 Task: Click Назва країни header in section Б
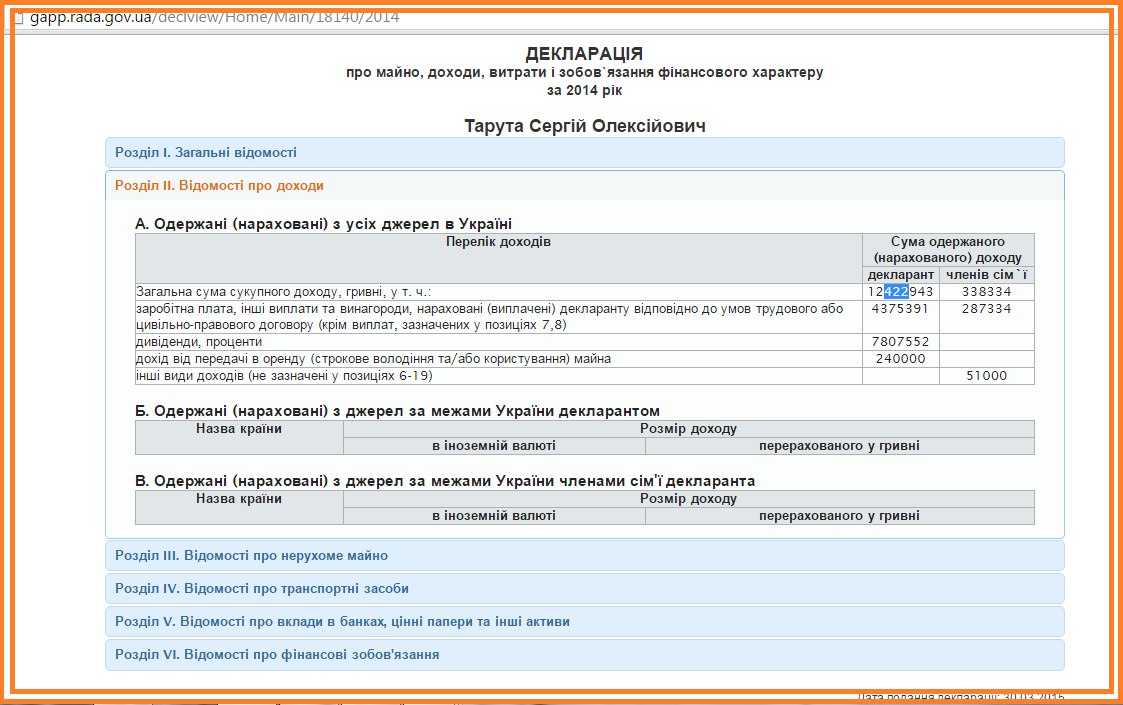238,429
